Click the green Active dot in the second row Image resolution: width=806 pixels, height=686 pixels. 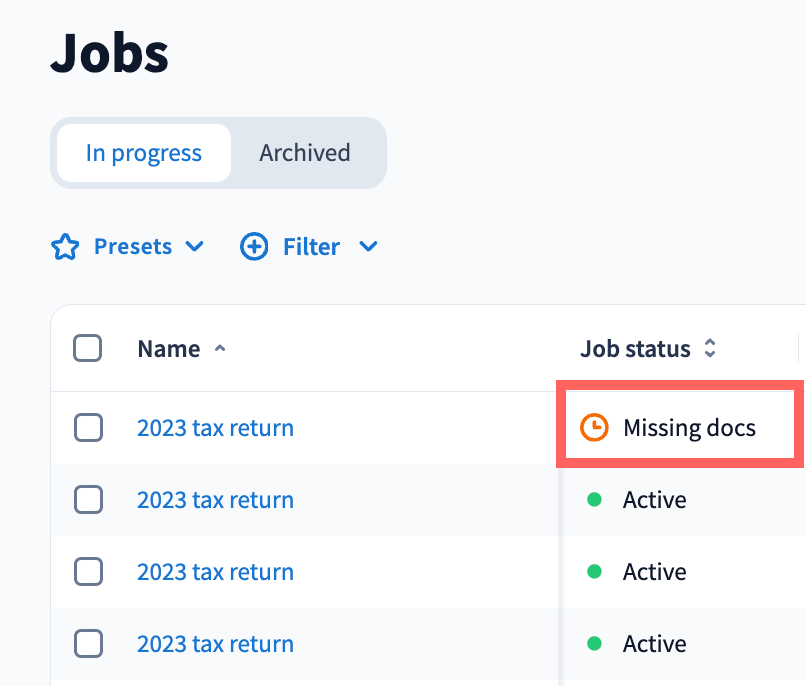594,500
